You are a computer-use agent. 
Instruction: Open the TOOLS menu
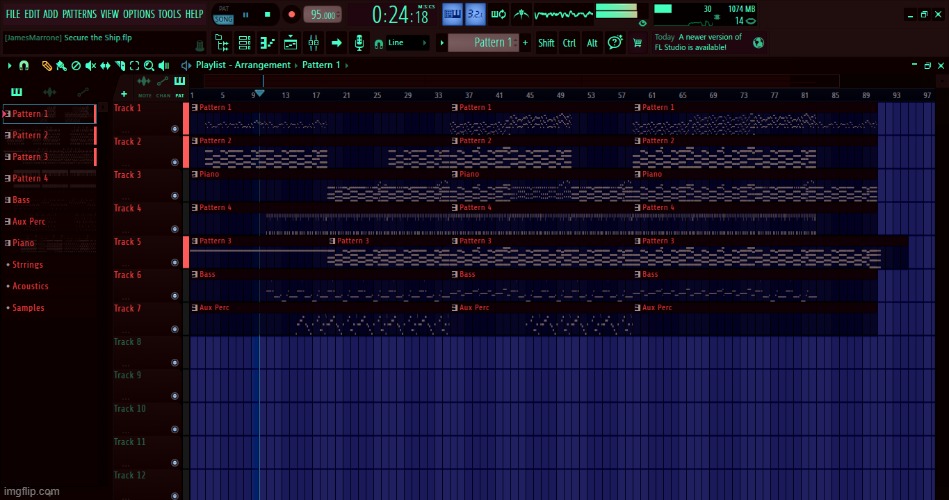pyautogui.click(x=169, y=14)
